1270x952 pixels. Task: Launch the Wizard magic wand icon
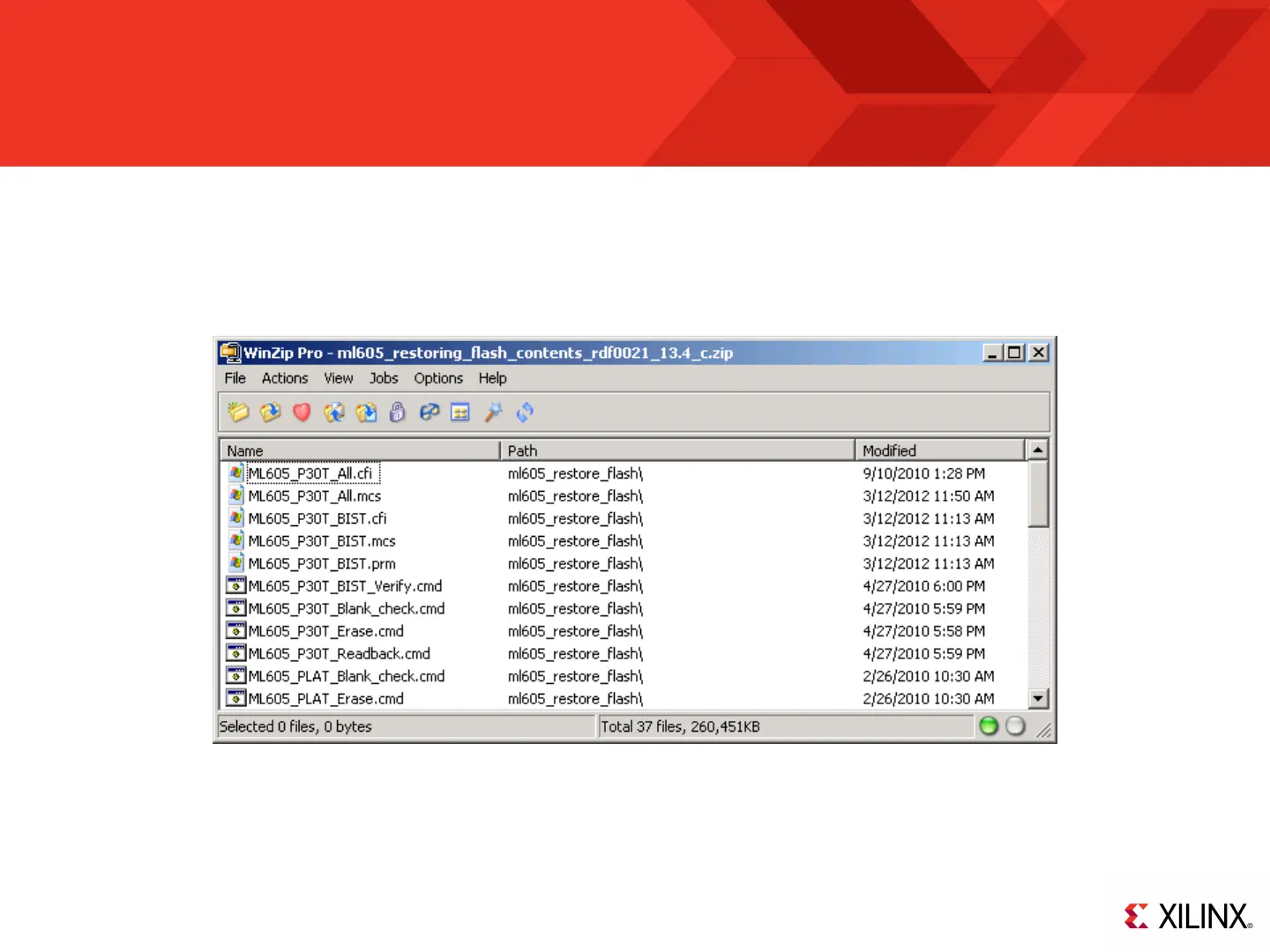pos(493,412)
